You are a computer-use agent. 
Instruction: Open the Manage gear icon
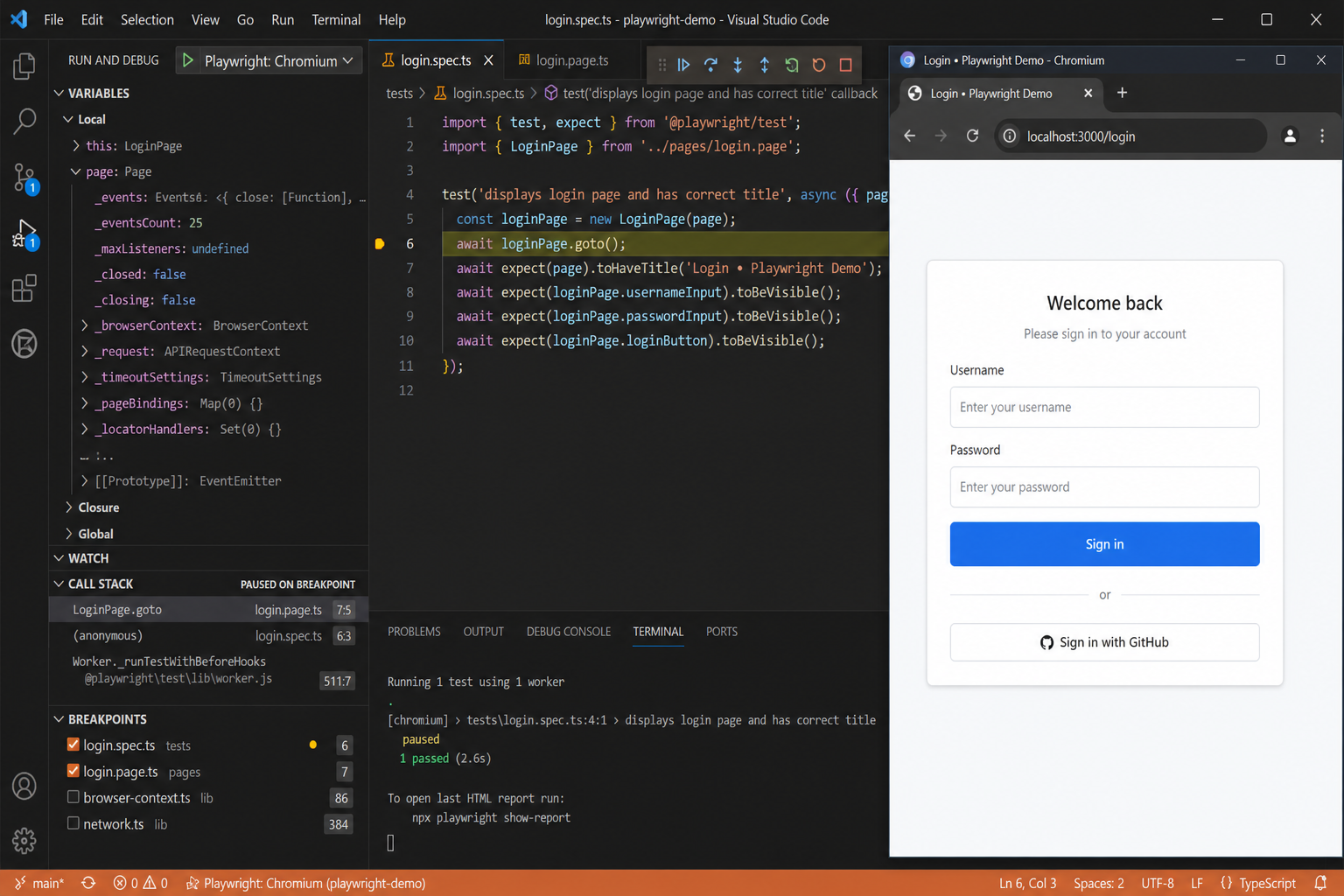pos(24,841)
